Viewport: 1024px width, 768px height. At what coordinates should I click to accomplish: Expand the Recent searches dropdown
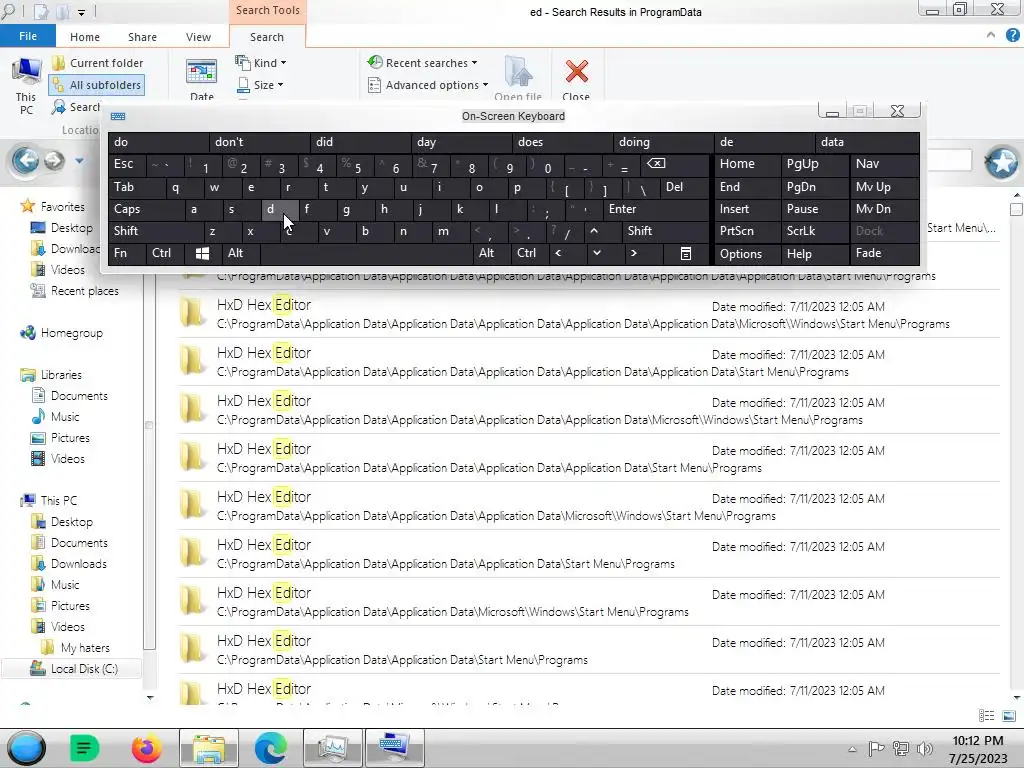point(422,63)
